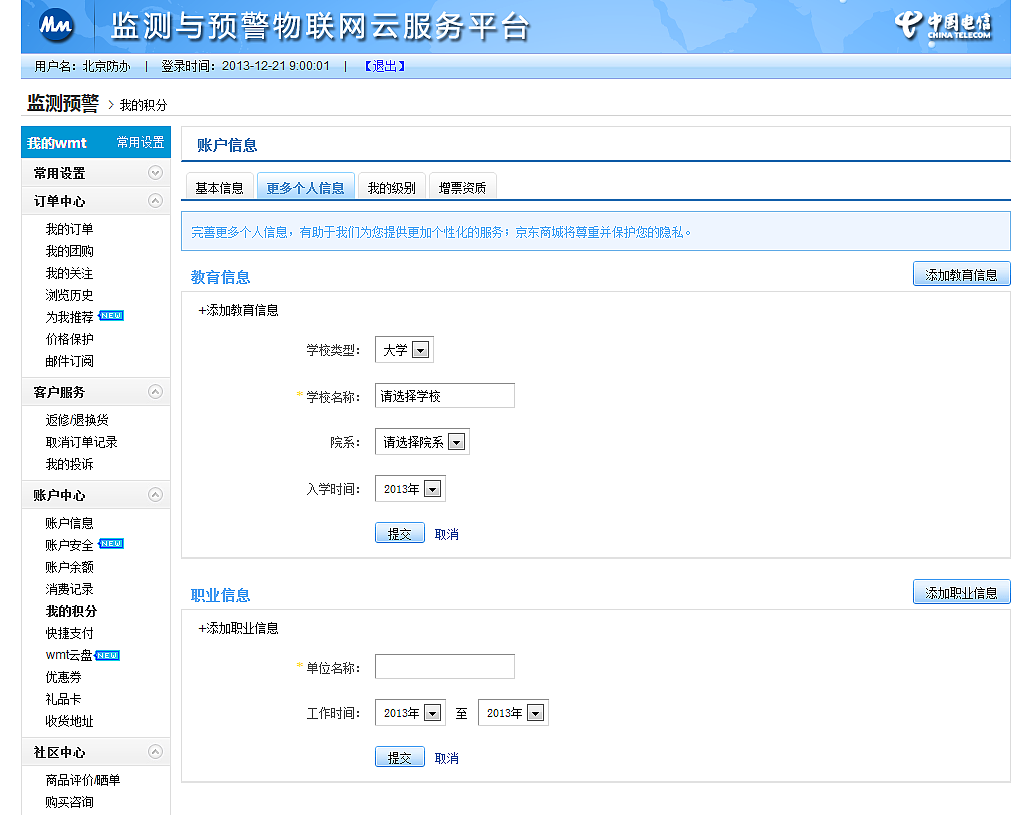Open the 工作时间 start year dropdown

point(411,713)
